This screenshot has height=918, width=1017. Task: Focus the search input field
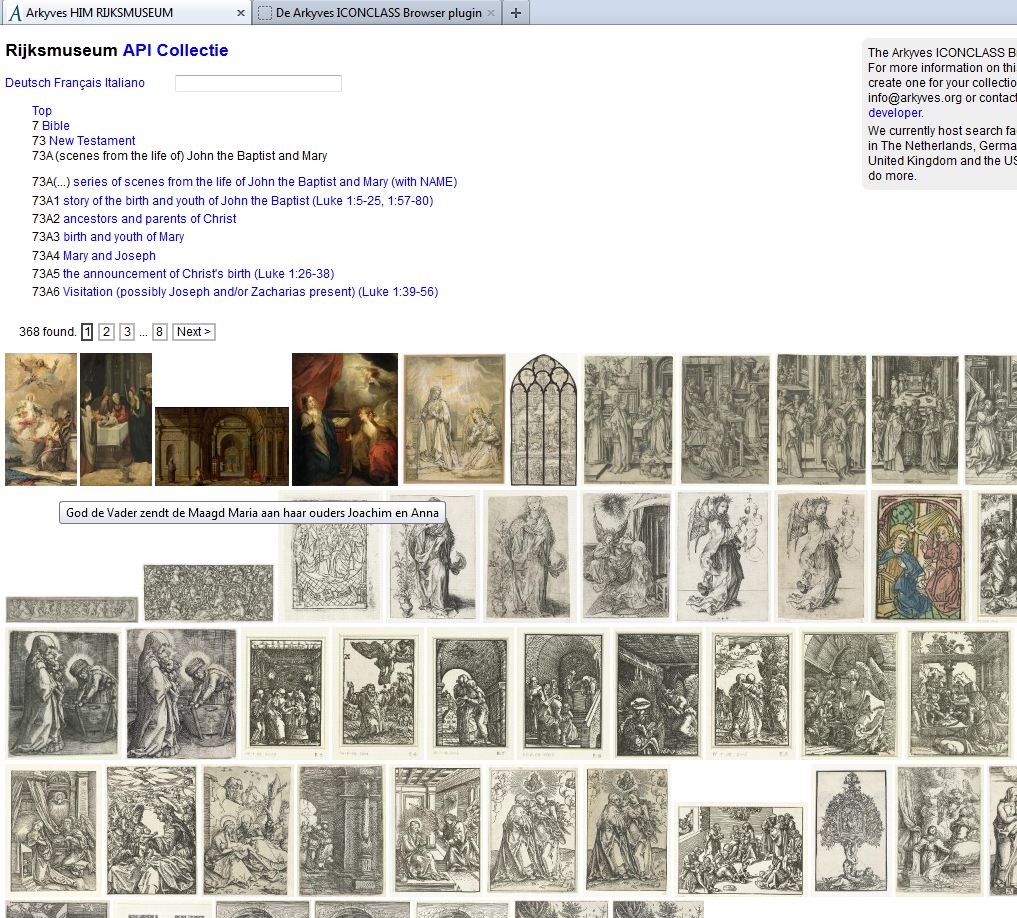(258, 83)
